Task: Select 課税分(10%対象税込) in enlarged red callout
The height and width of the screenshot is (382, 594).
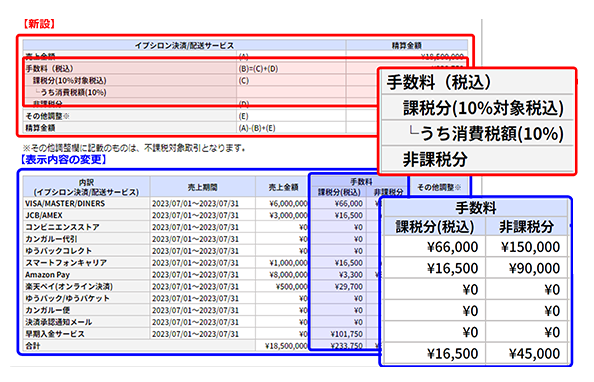Action: tap(483, 108)
